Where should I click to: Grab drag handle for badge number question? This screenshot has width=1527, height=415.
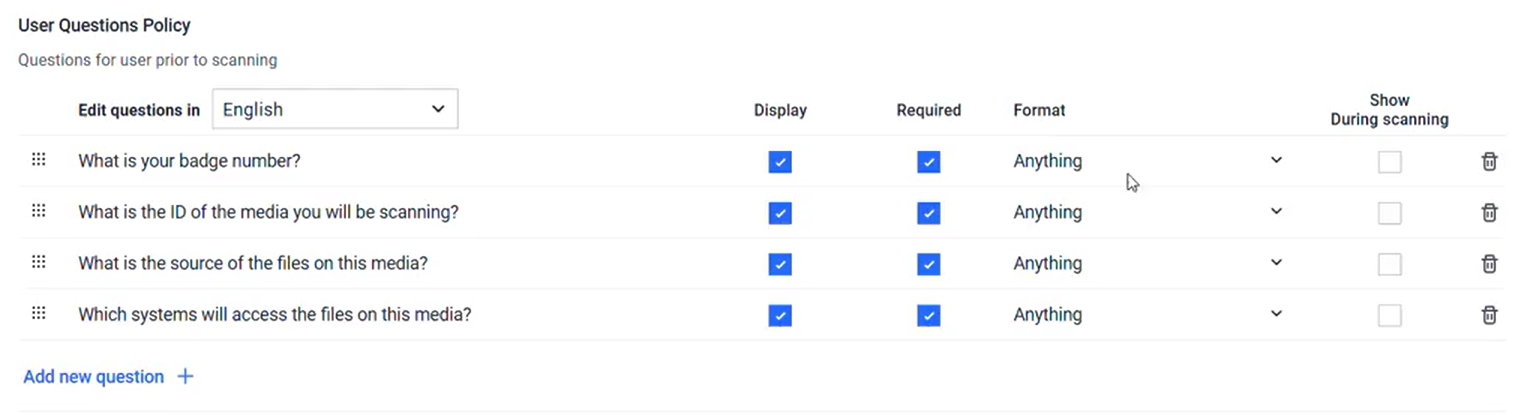[x=39, y=160]
